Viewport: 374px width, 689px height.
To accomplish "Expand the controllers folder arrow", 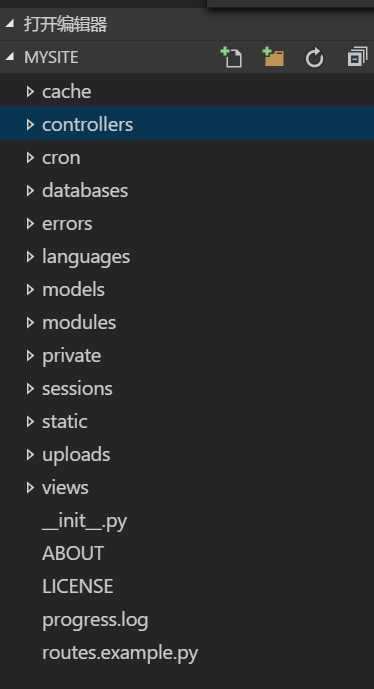I will [x=30, y=124].
